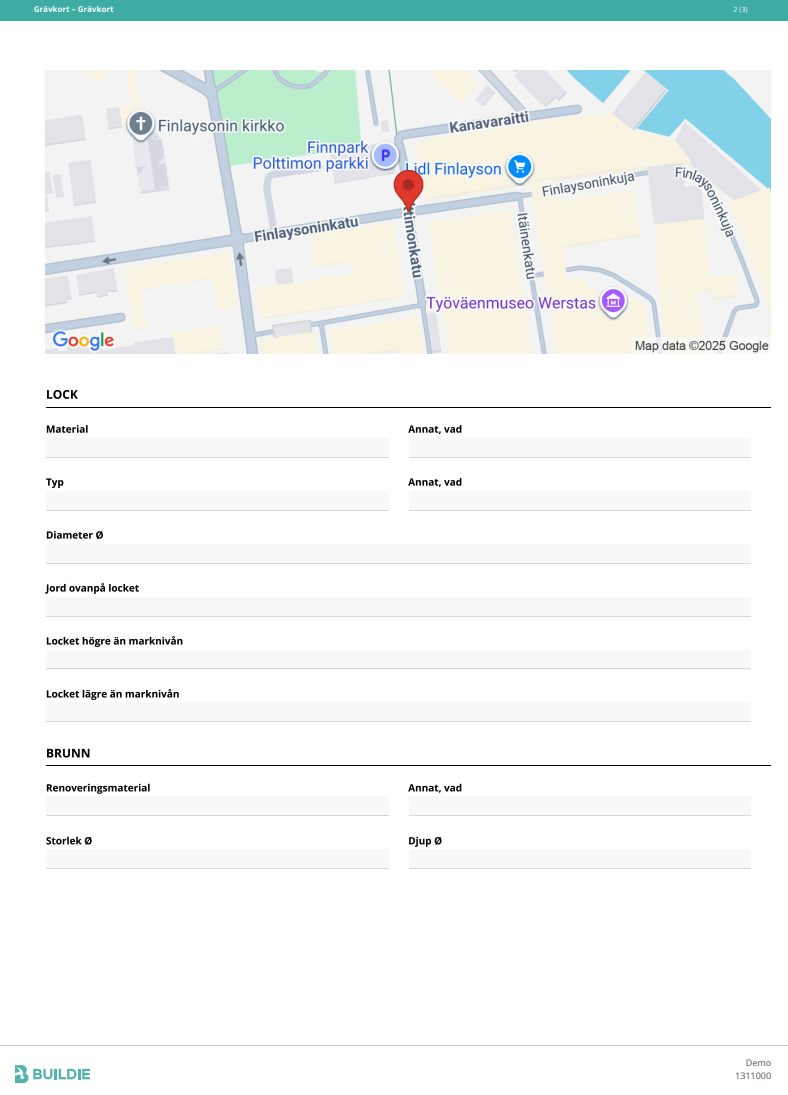Click the Material input field
This screenshot has height=1095, width=788.
tap(217, 448)
